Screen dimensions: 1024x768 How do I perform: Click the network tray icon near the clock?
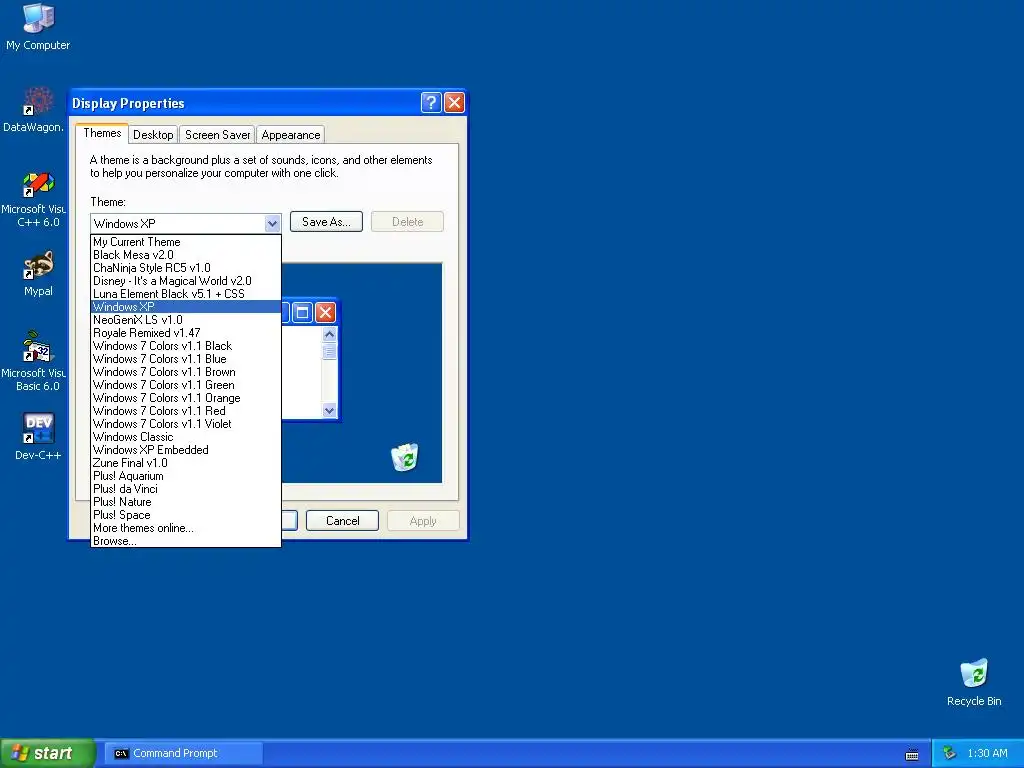pos(949,753)
